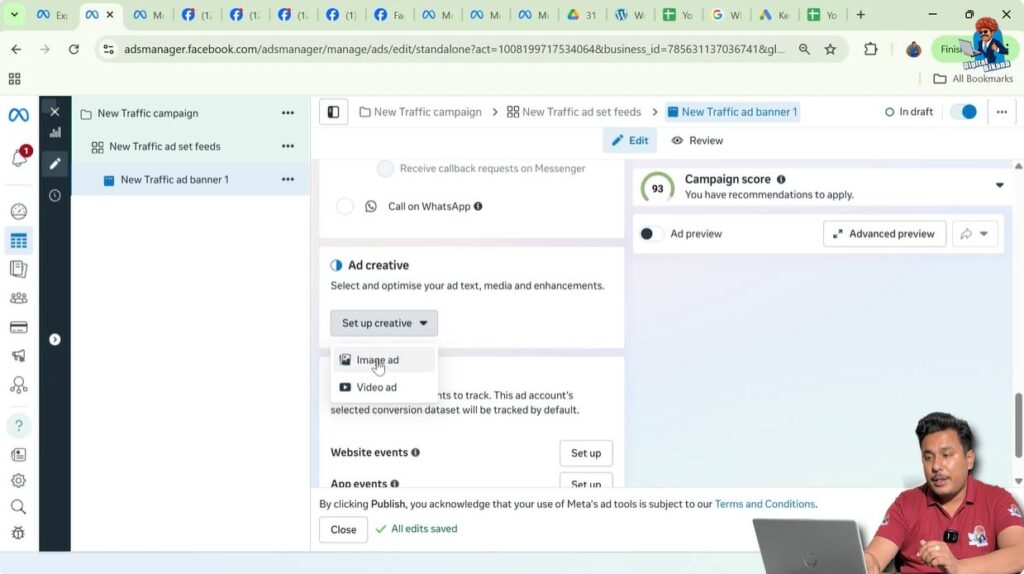Click the notifications bell icon
The width and height of the screenshot is (1024, 574).
pyautogui.click(x=18, y=159)
